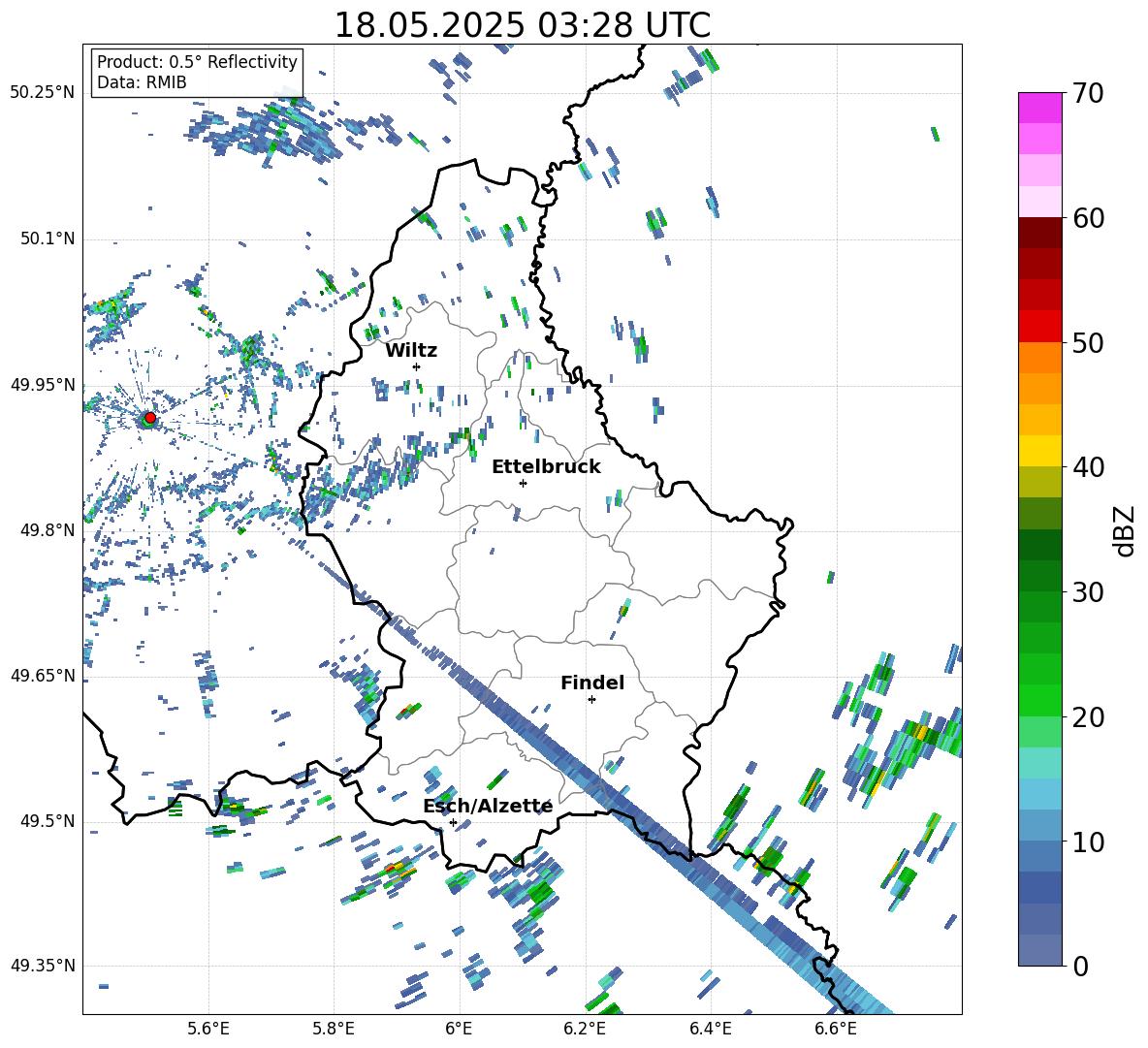Click the 49.8°N latitude label
Image resolution: width=1148 pixels, height=1048 pixels.
[47, 530]
